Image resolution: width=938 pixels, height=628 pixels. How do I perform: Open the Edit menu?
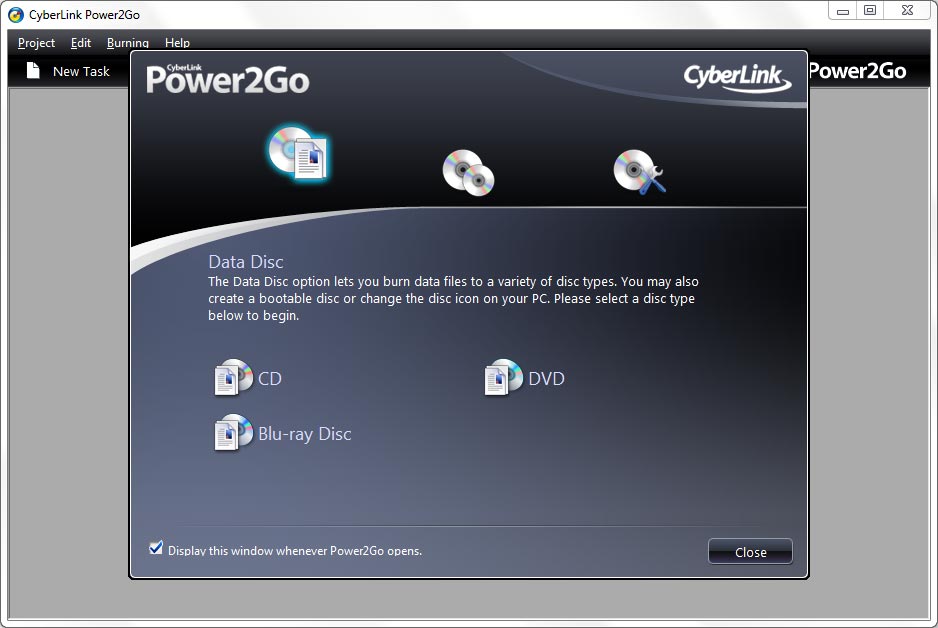tap(81, 43)
